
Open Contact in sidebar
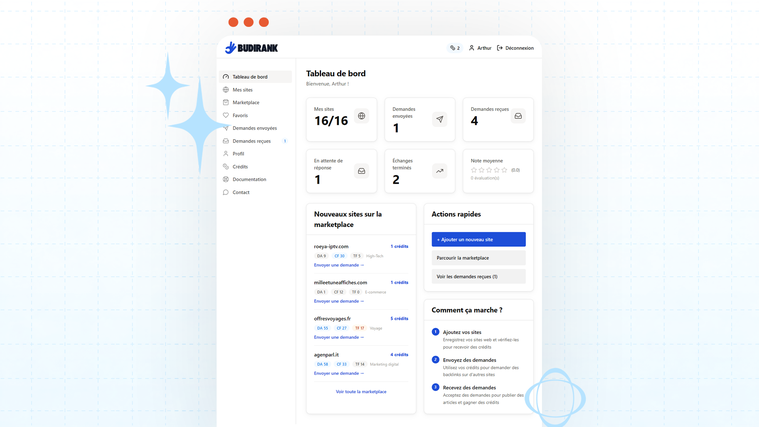coord(255,192)
